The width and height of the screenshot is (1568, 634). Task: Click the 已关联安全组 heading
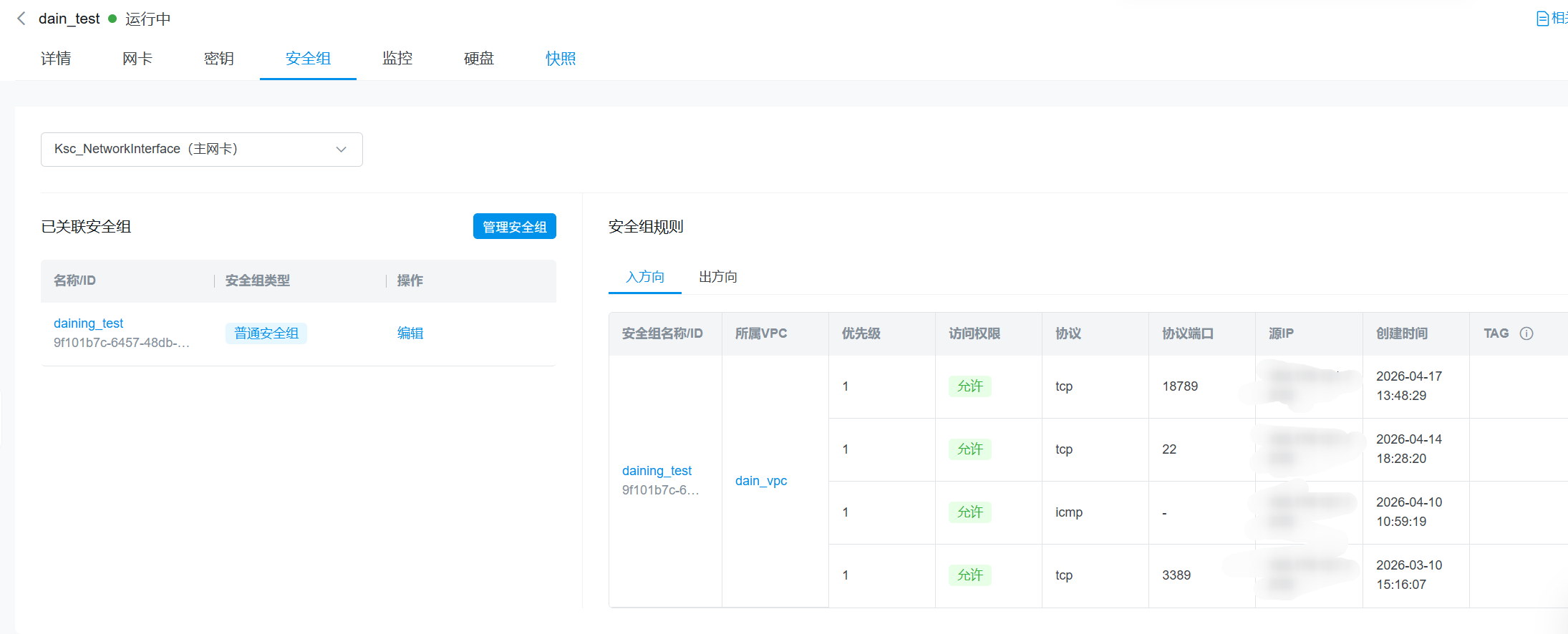86,227
